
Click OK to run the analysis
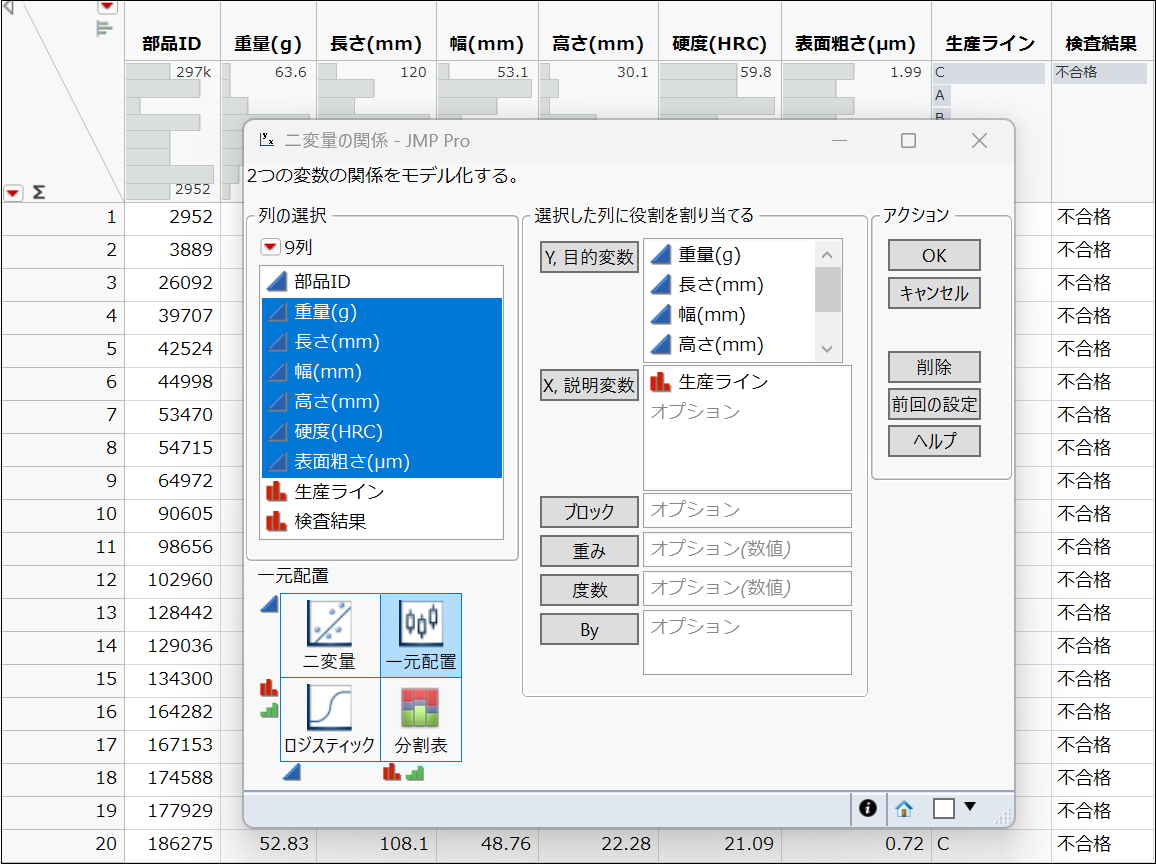pyautogui.click(x=933, y=255)
